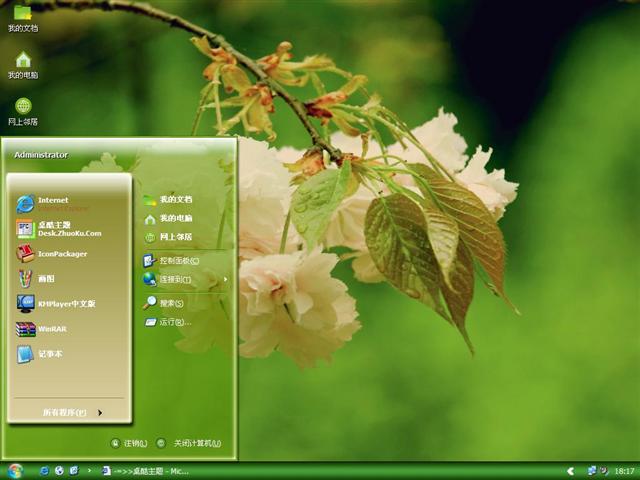Viewport: 640px width, 480px height.
Task: Expand the Quick Launch overflow chevron
Action: 89,471
